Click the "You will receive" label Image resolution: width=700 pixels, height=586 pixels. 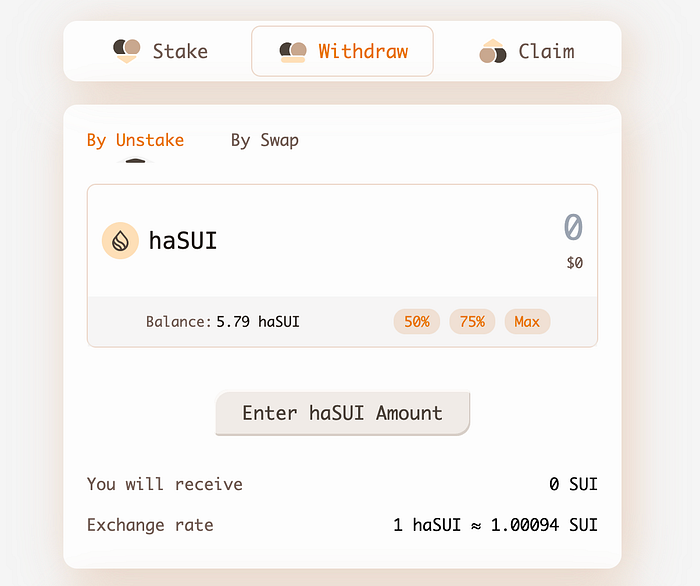tap(165, 484)
